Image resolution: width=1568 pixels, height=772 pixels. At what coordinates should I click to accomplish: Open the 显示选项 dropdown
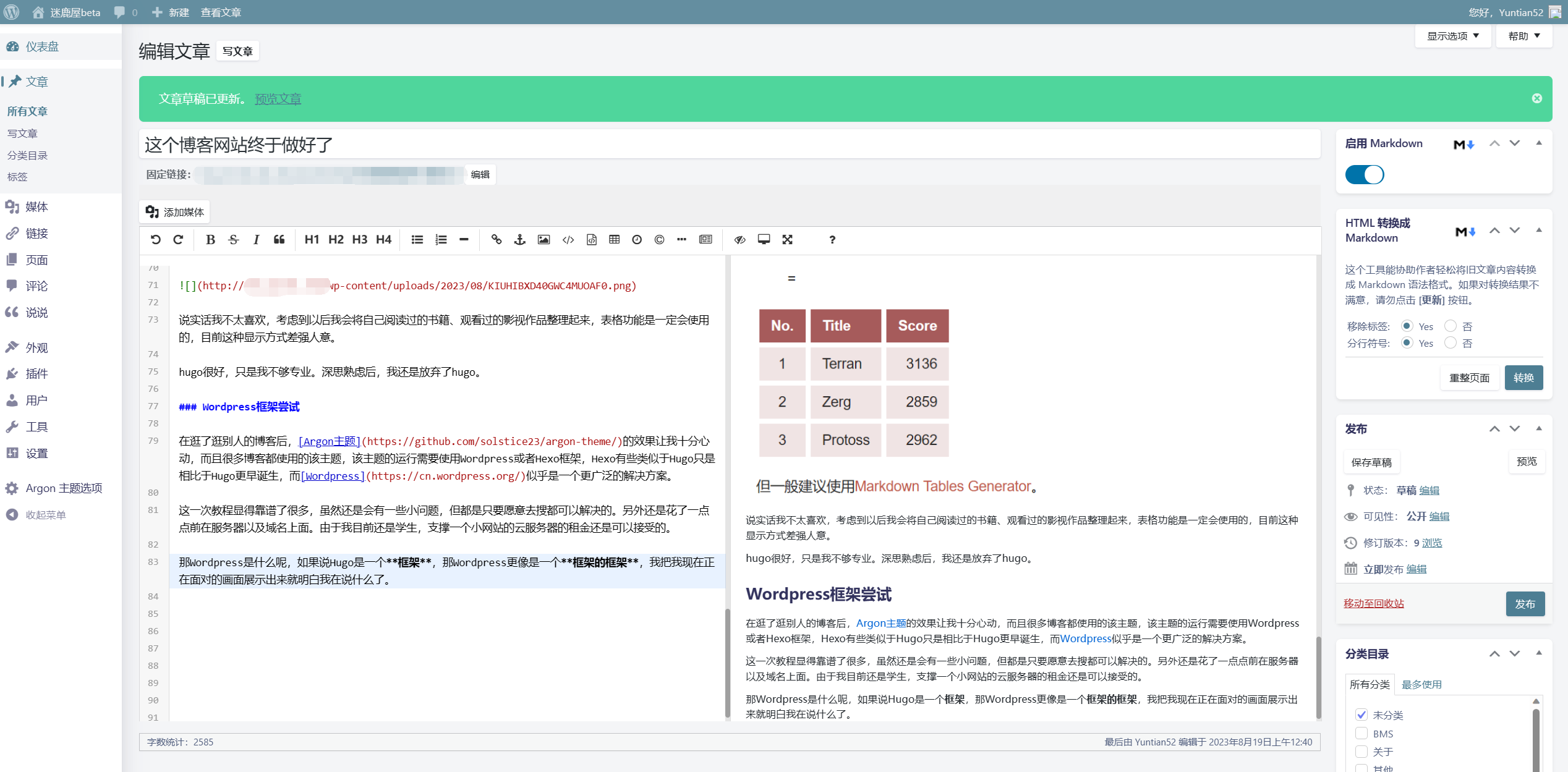(1452, 36)
